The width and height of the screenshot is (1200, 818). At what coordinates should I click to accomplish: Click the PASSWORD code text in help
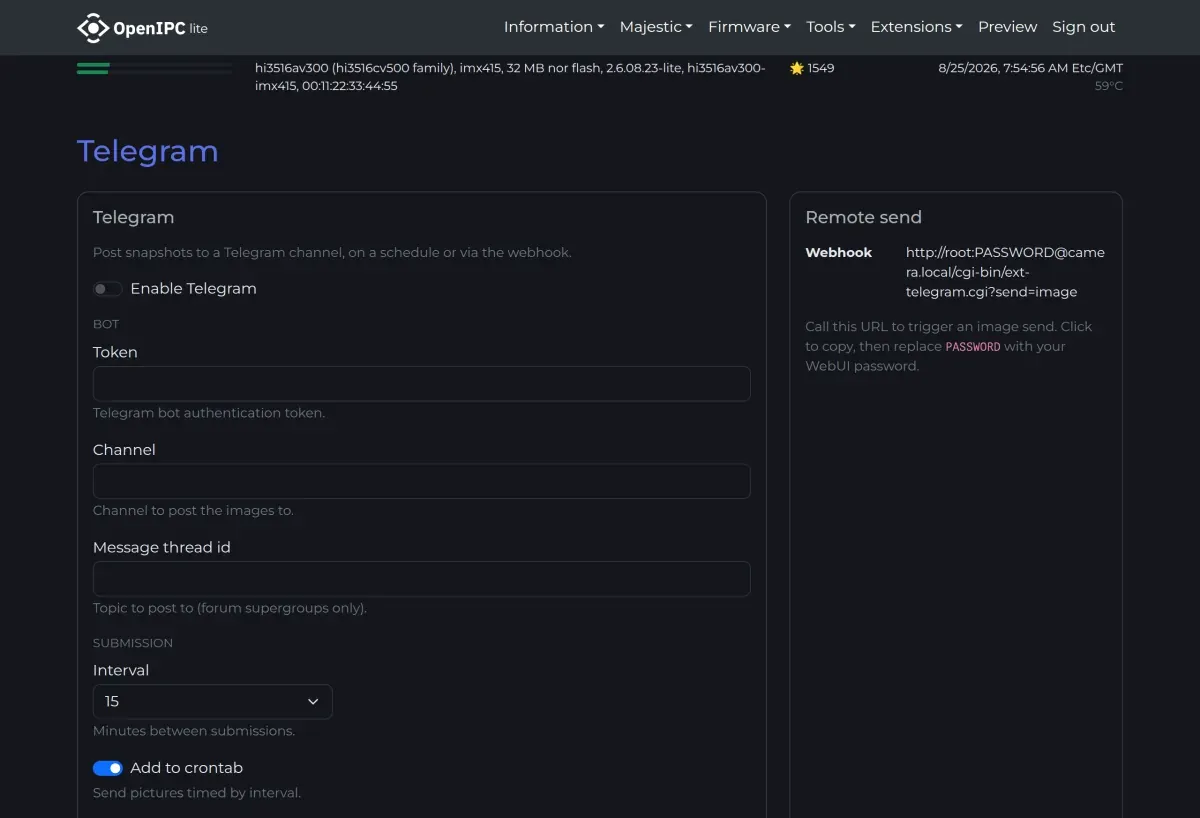pos(973,347)
